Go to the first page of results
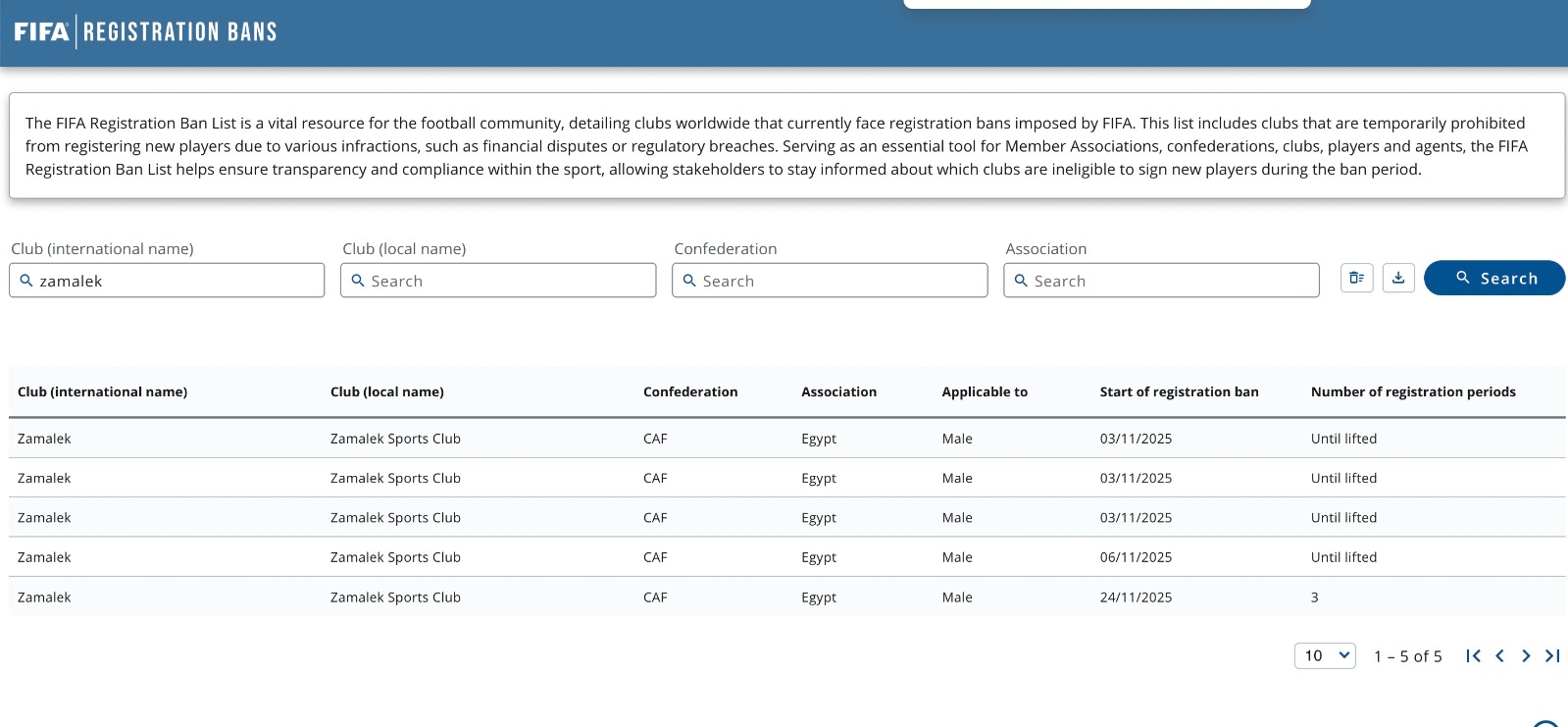The image size is (1568, 727). coord(1473,656)
